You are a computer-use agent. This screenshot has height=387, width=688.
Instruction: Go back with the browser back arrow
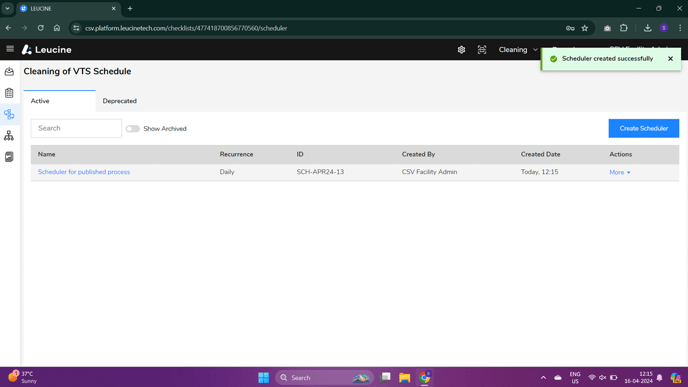click(x=9, y=28)
